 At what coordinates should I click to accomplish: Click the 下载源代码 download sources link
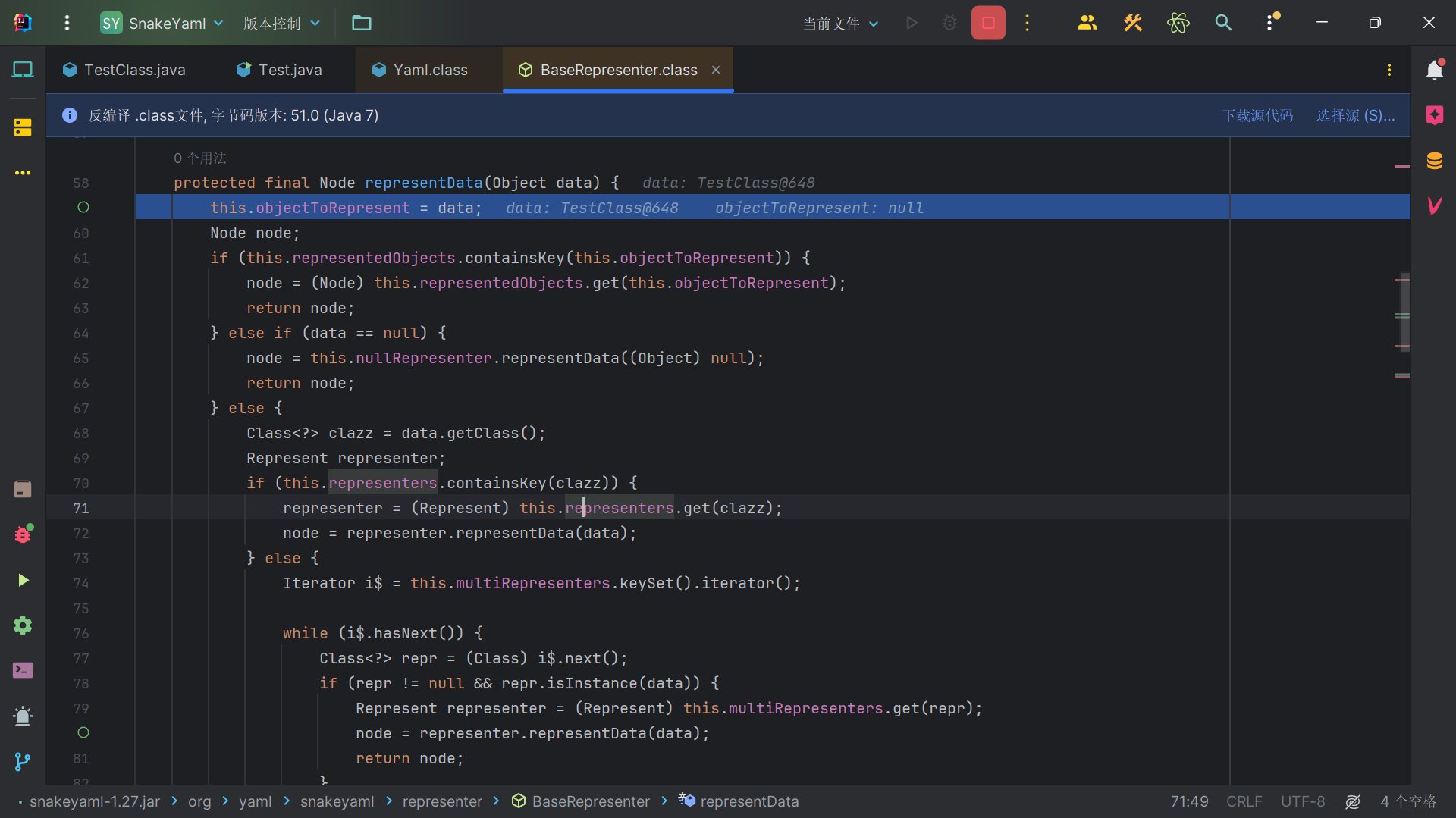pyautogui.click(x=1258, y=115)
